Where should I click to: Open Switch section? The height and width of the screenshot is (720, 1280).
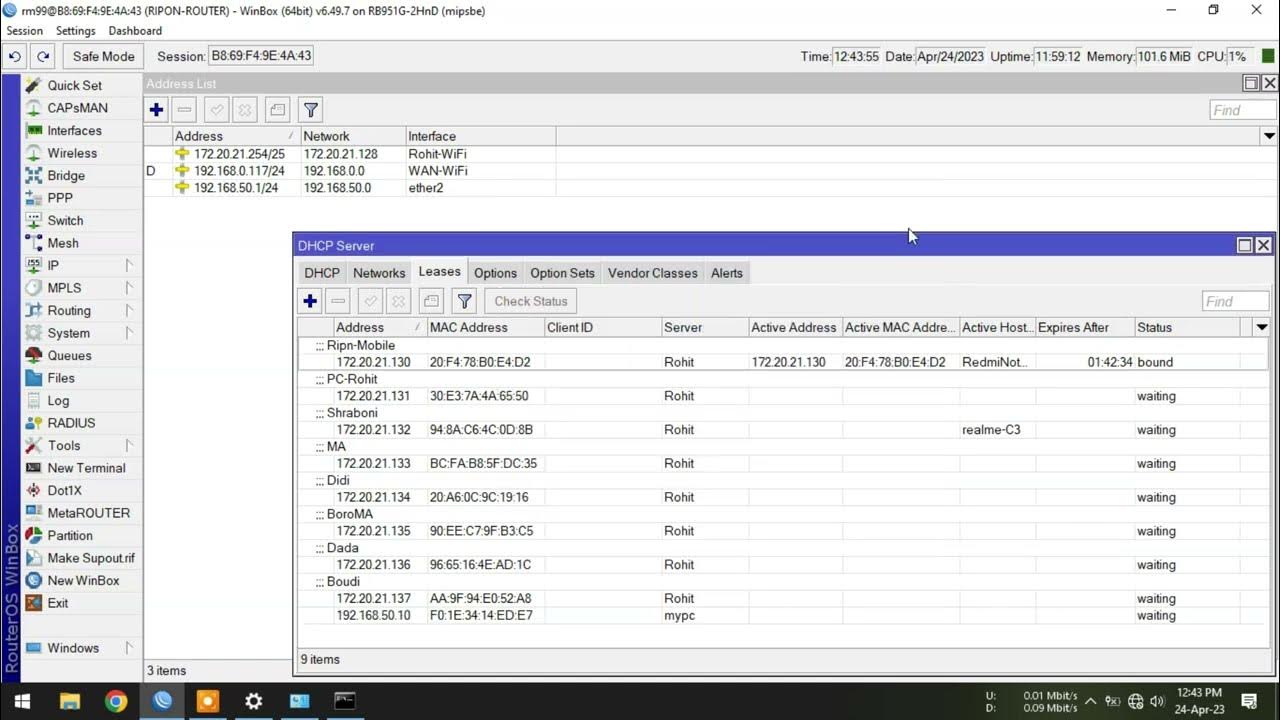(65, 221)
